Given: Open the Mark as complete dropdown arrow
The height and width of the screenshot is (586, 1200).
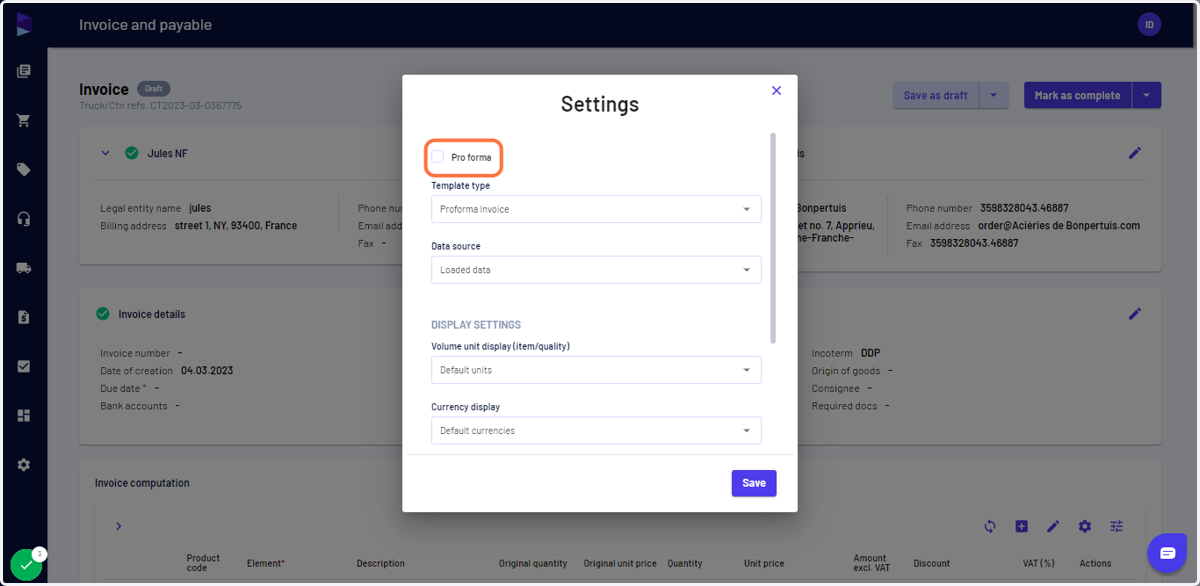Looking at the screenshot, I should click(1146, 96).
